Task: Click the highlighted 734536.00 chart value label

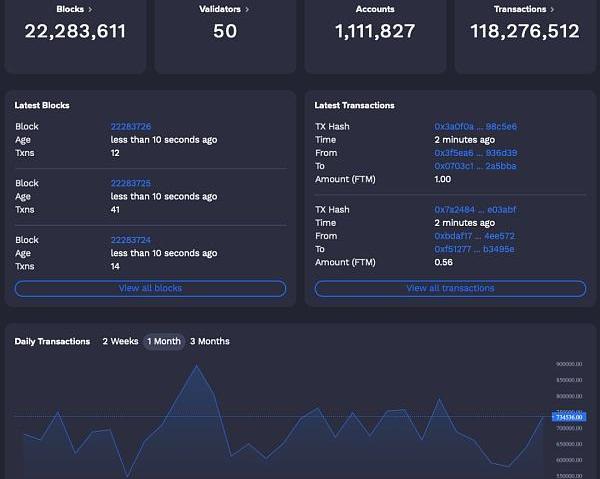Action: [x=570, y=416]
